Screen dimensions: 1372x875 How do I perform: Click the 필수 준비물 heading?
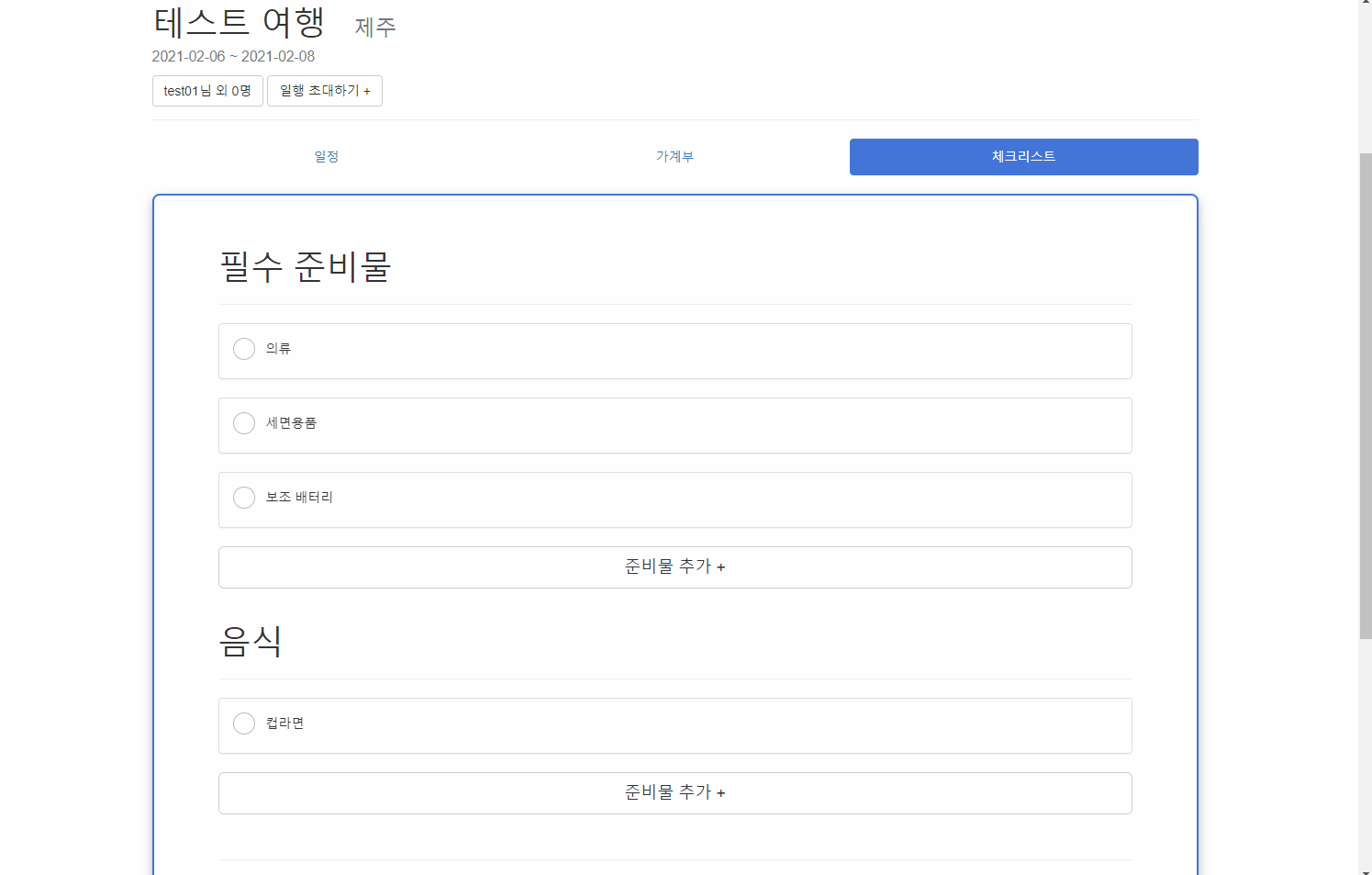pyautogui.click(x=306, y=267)
